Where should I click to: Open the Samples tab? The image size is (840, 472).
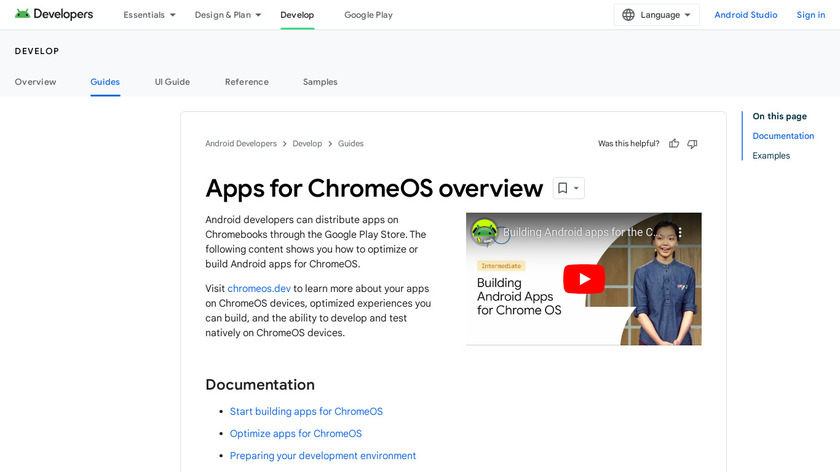(x=320, y=82)
